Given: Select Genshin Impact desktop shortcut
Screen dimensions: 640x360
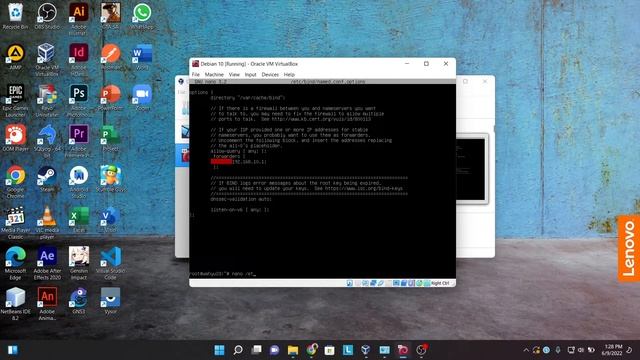Looking at the screenshot, I should pyautogui.click(x=79, y=263).
